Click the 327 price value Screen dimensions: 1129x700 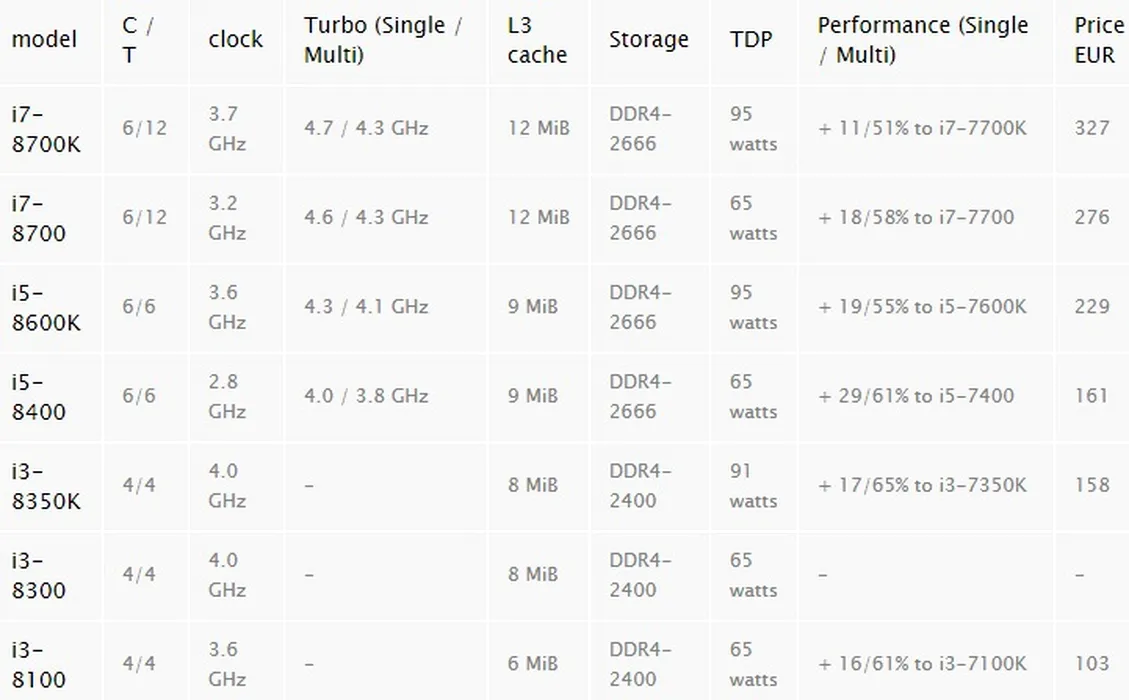tap(1092, 128)
